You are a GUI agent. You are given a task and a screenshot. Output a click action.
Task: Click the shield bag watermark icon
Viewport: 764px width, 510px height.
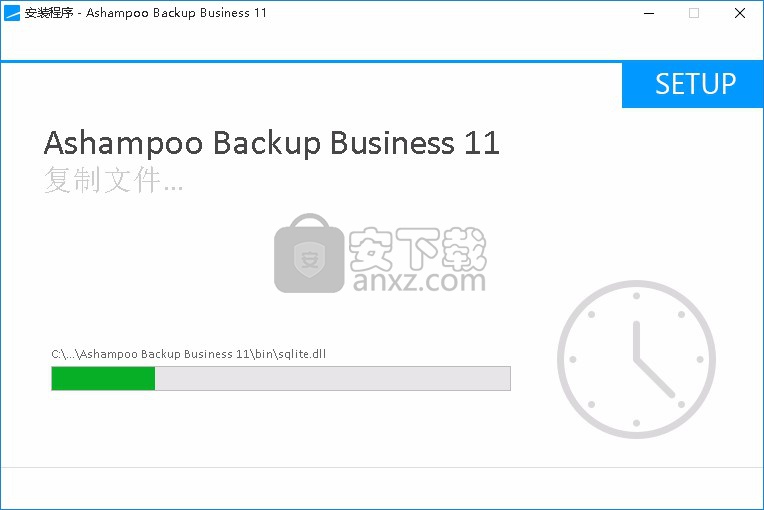(x=309, y=254)
